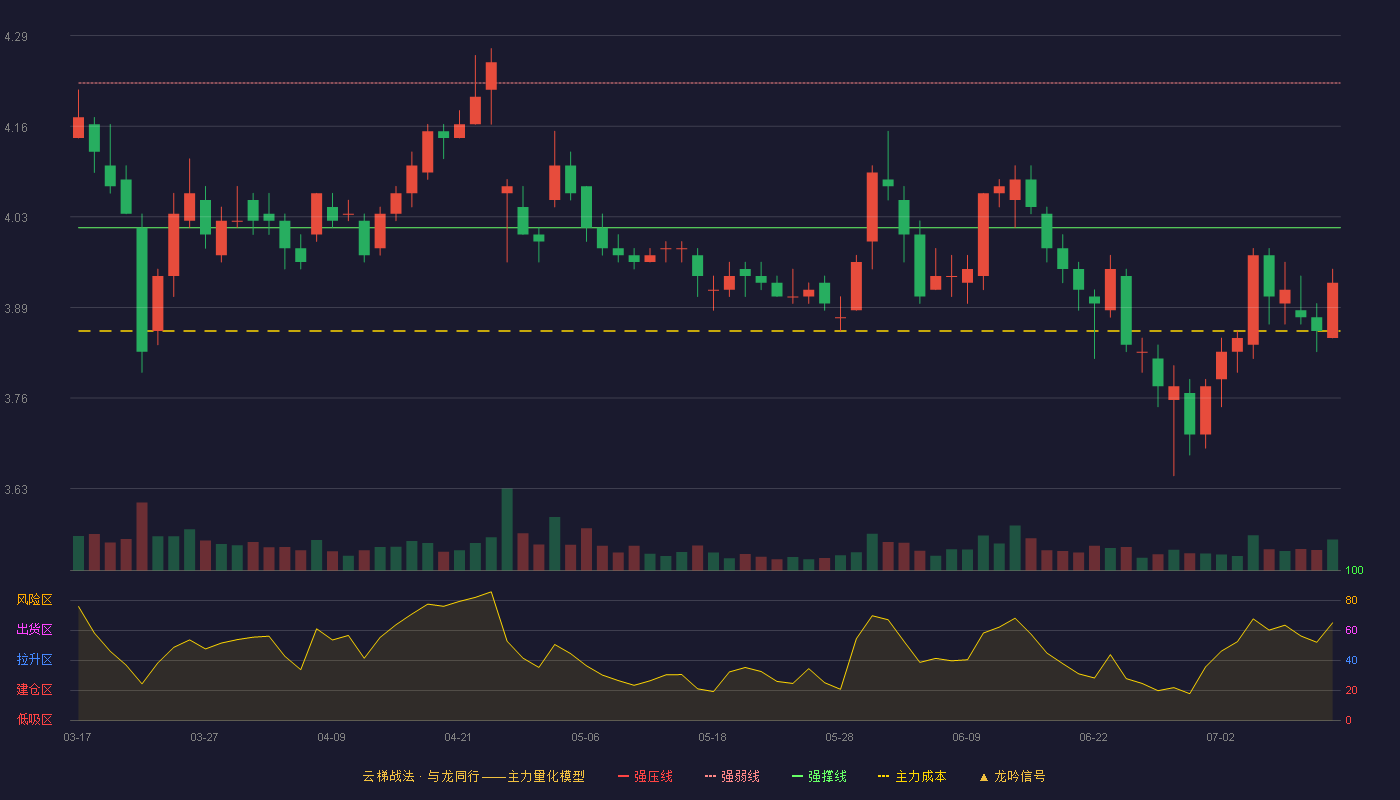The image size is (1400, 800).
Task: Click the magenta 60 indicator axis value
Action: (1351, 630)
